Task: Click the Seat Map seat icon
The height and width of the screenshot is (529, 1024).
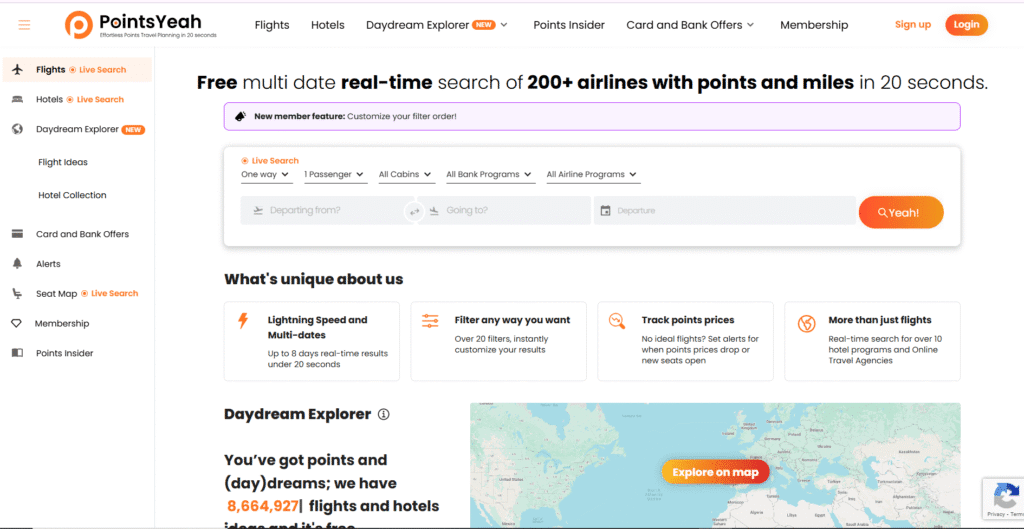Action: pos(17,294)
